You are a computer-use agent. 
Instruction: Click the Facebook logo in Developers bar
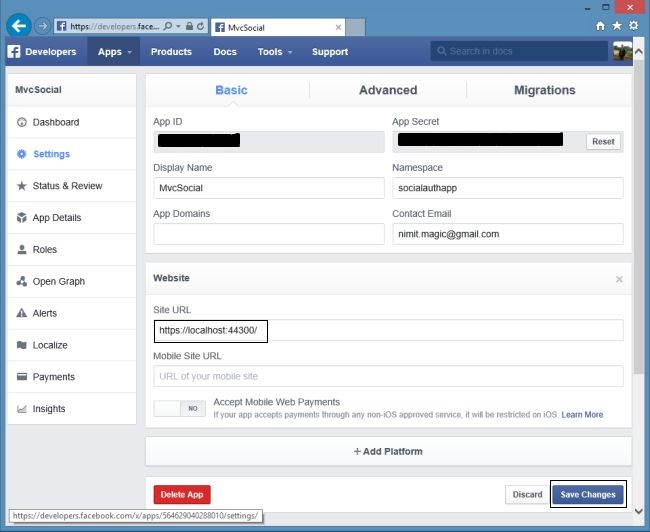pyautogui.click(x=14, y=51)
